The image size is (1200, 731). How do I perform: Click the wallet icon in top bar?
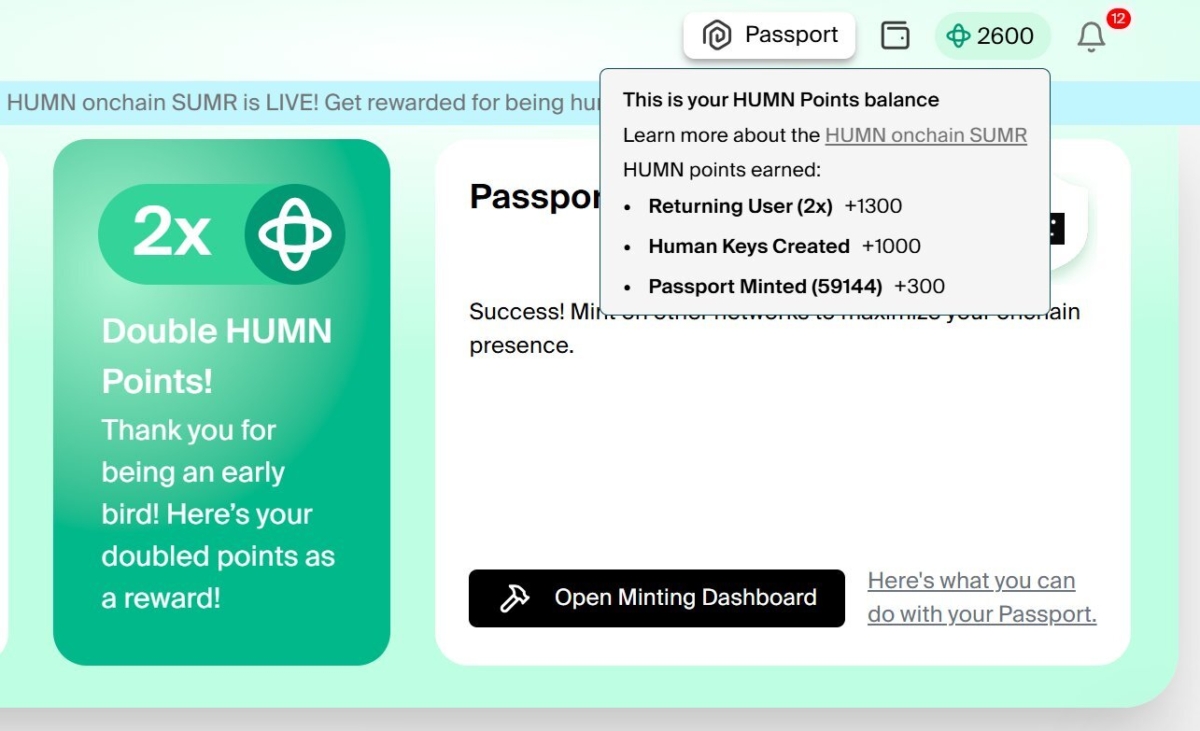(x=895, y=34)
